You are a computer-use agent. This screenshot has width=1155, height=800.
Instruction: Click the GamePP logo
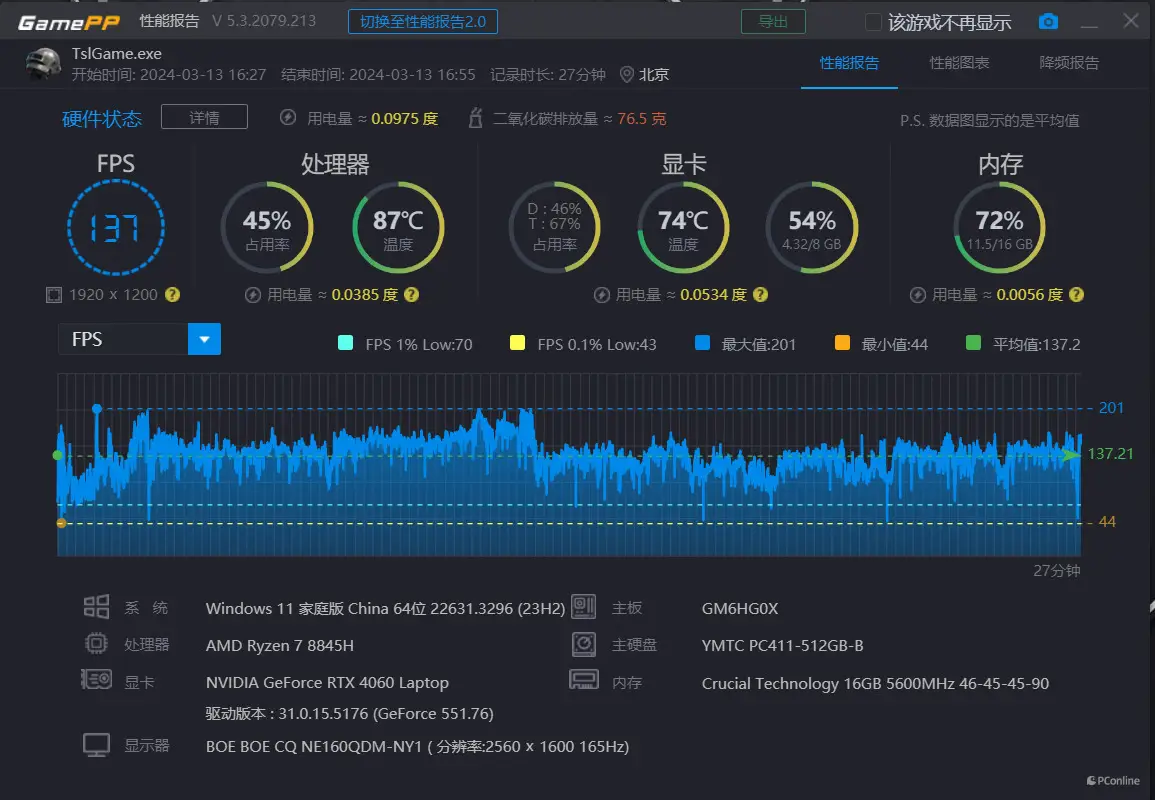click(69, 22)
